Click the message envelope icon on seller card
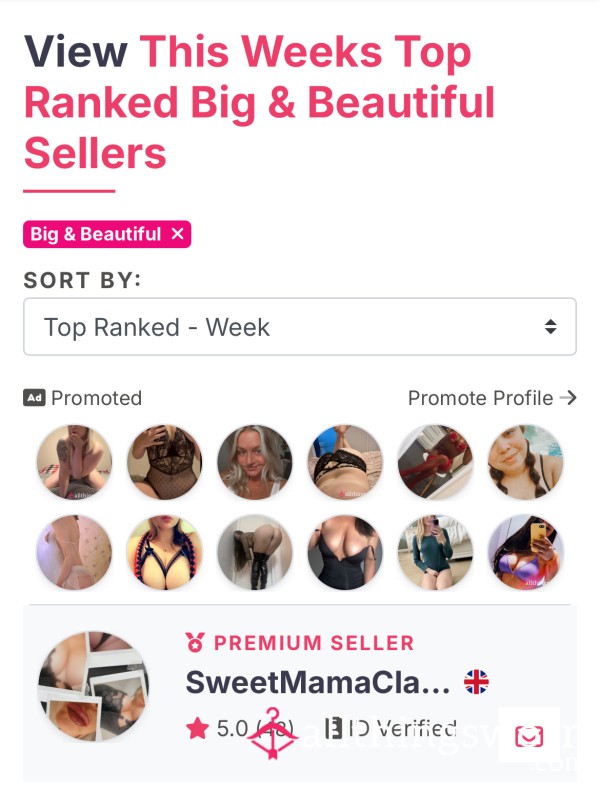The height and width of the screenshot is (788, 600). coord(529,737)
